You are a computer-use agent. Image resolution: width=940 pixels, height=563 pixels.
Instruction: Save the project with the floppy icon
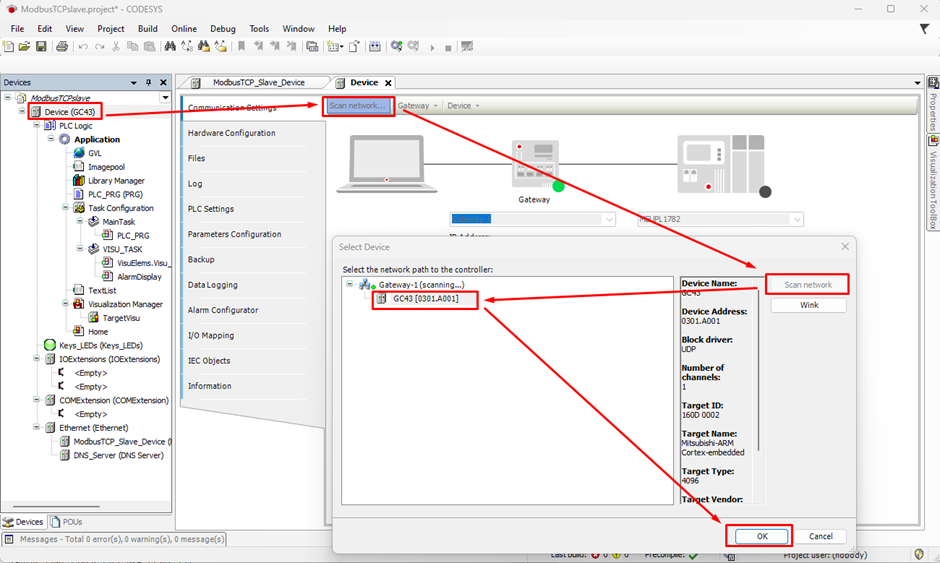[41, 46]
